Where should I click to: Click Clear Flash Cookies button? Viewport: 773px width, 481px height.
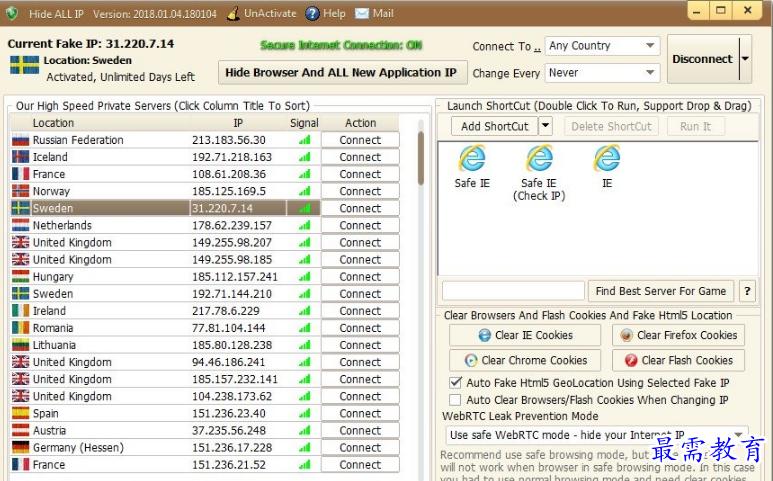click(x=678, y=360)
